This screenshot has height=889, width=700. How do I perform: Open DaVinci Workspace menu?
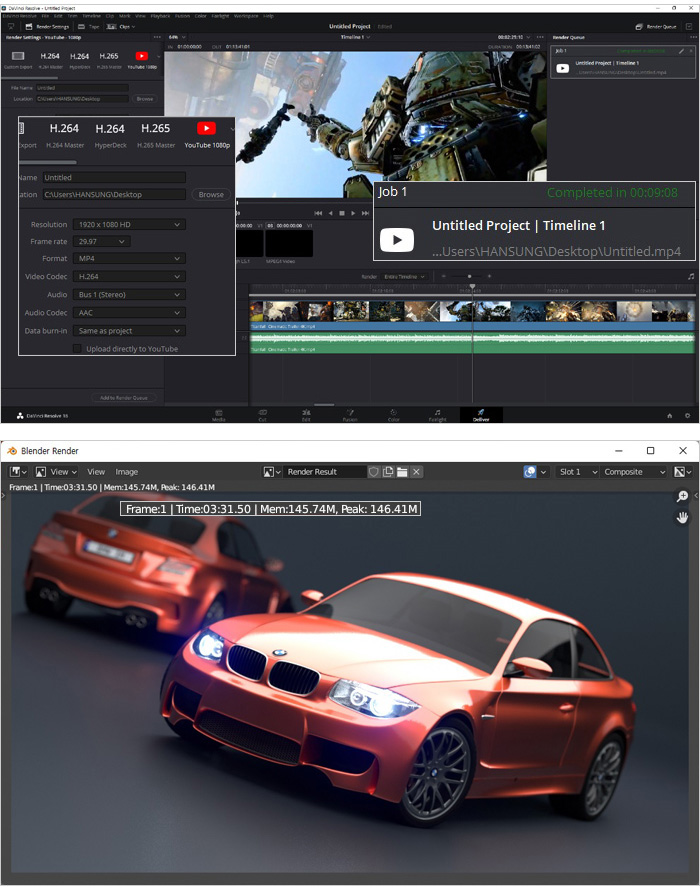pos(246,16)
